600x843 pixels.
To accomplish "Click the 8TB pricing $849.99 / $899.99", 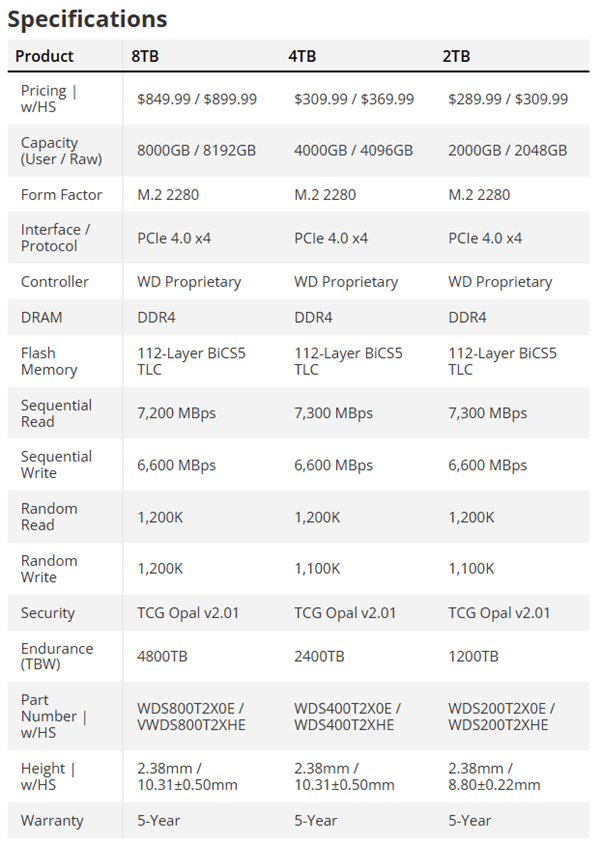I will point(196,99).
